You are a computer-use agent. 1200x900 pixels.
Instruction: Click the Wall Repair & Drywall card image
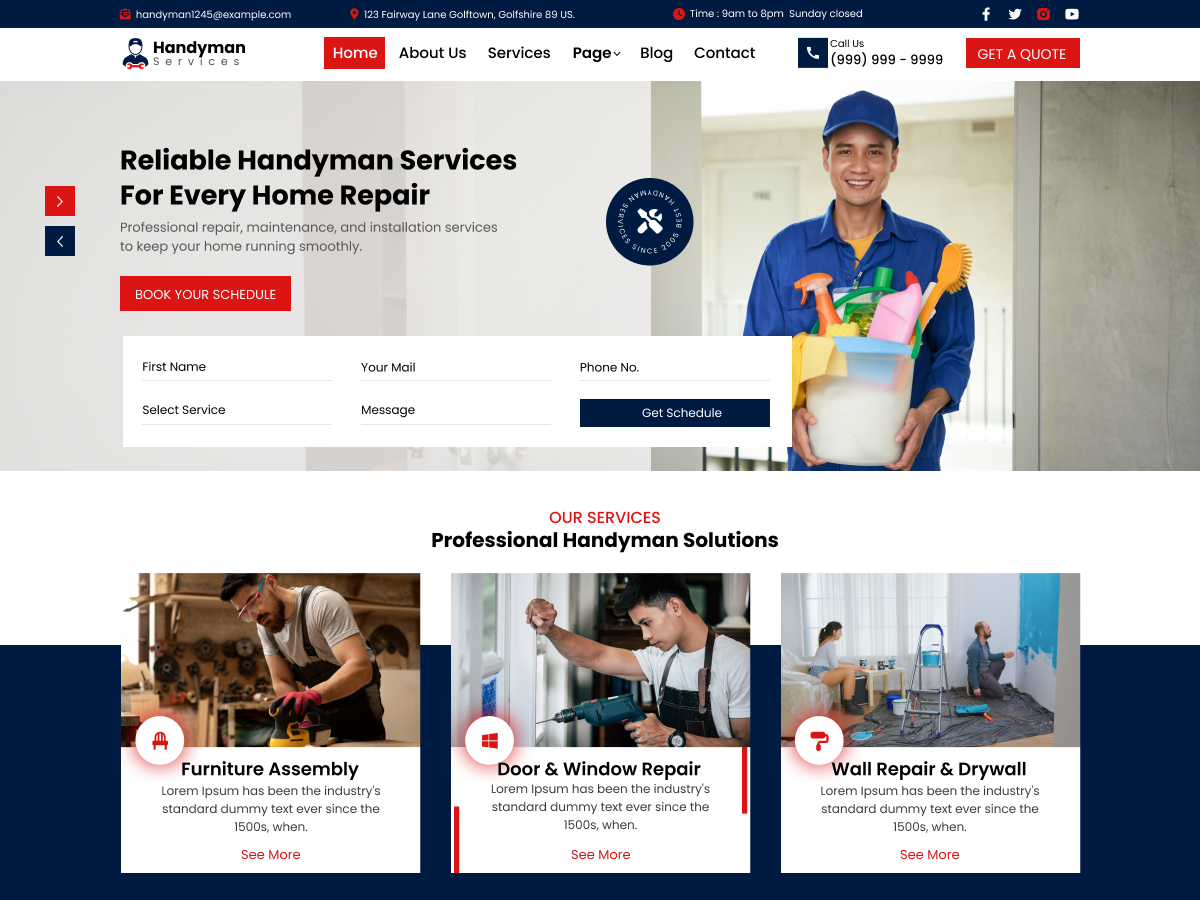[930, 660]
